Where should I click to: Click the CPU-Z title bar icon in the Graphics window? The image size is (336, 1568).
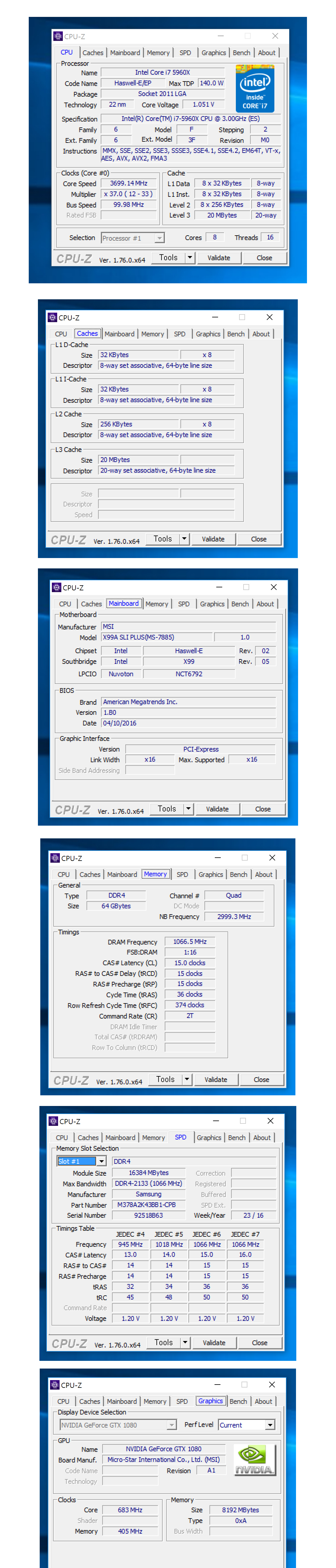pyautogui.click(x=55, y=1384)
